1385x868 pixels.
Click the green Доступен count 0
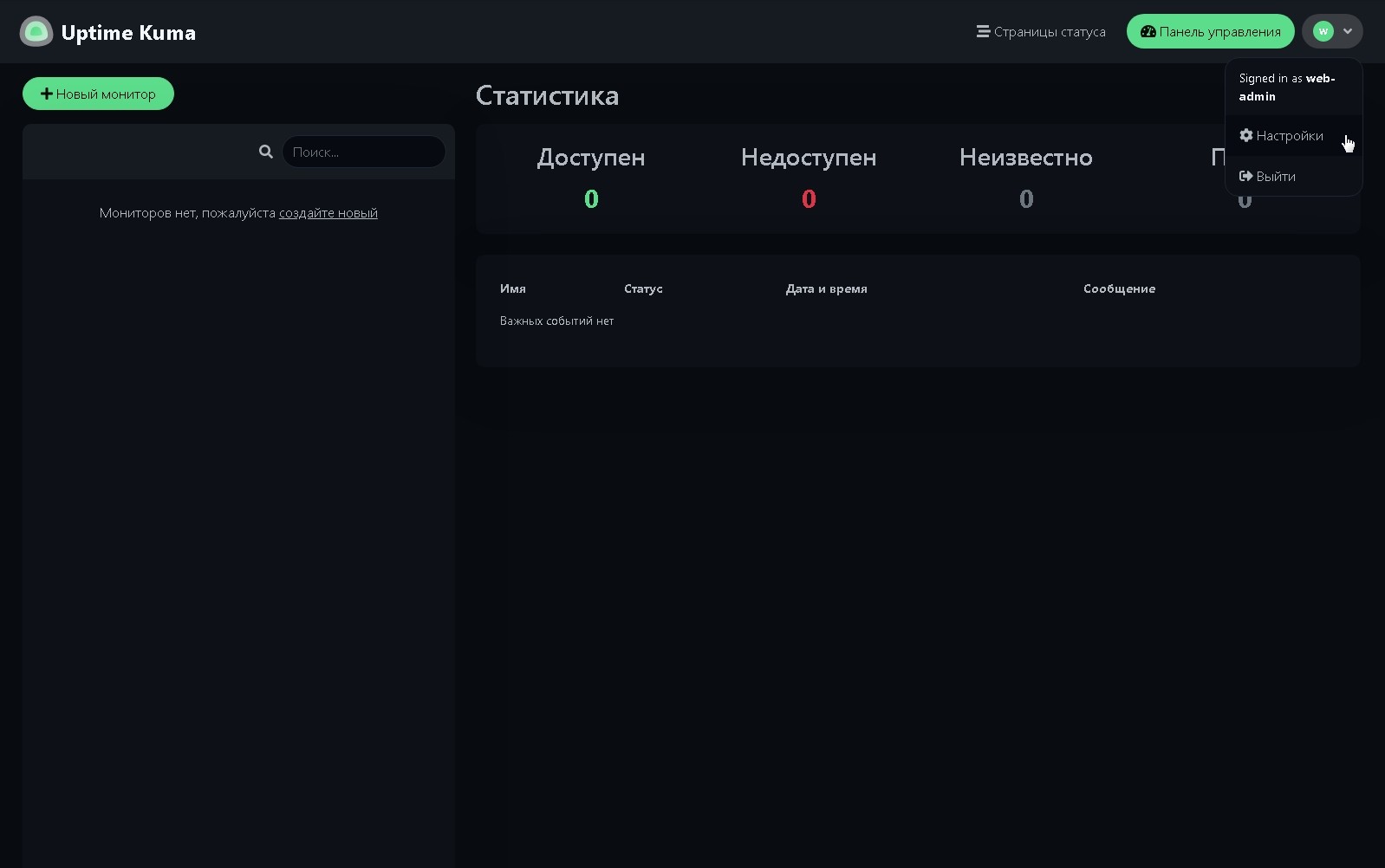click(591, 199)
